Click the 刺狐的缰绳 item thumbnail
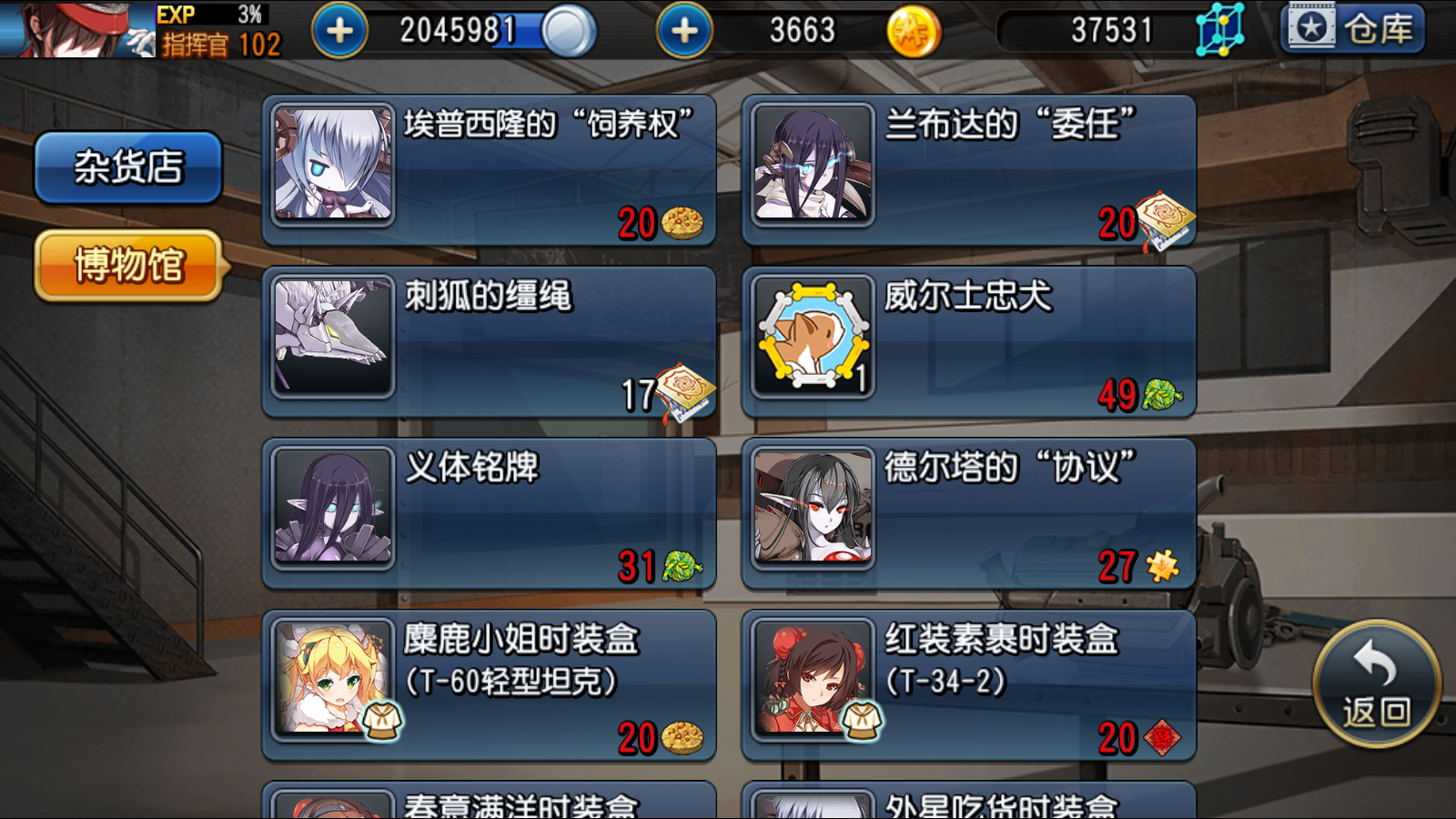This screenshot has height=819, width=1456. pos(333,336)
